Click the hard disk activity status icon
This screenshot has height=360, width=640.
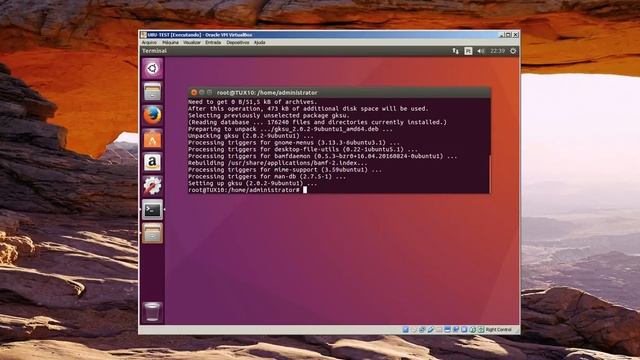coord(405,329)
